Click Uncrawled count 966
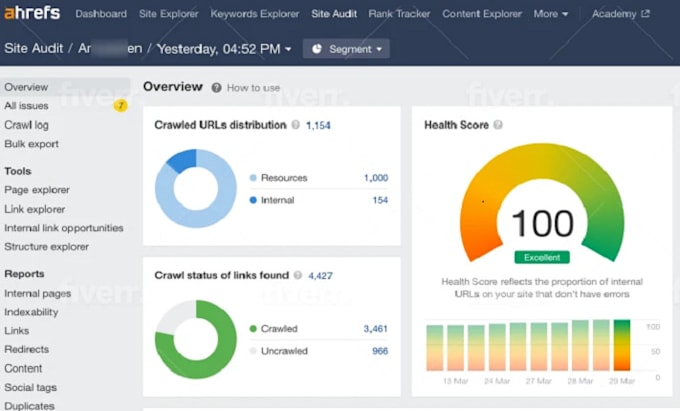 (380, 351)
